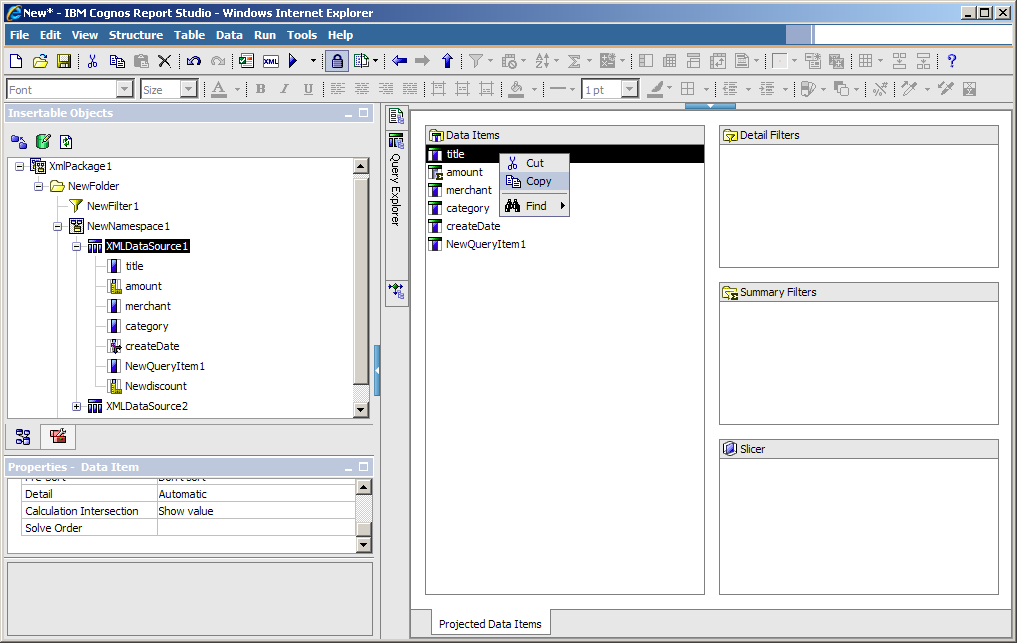Click the down arrow of the tree scrollbar

[361, 409]
